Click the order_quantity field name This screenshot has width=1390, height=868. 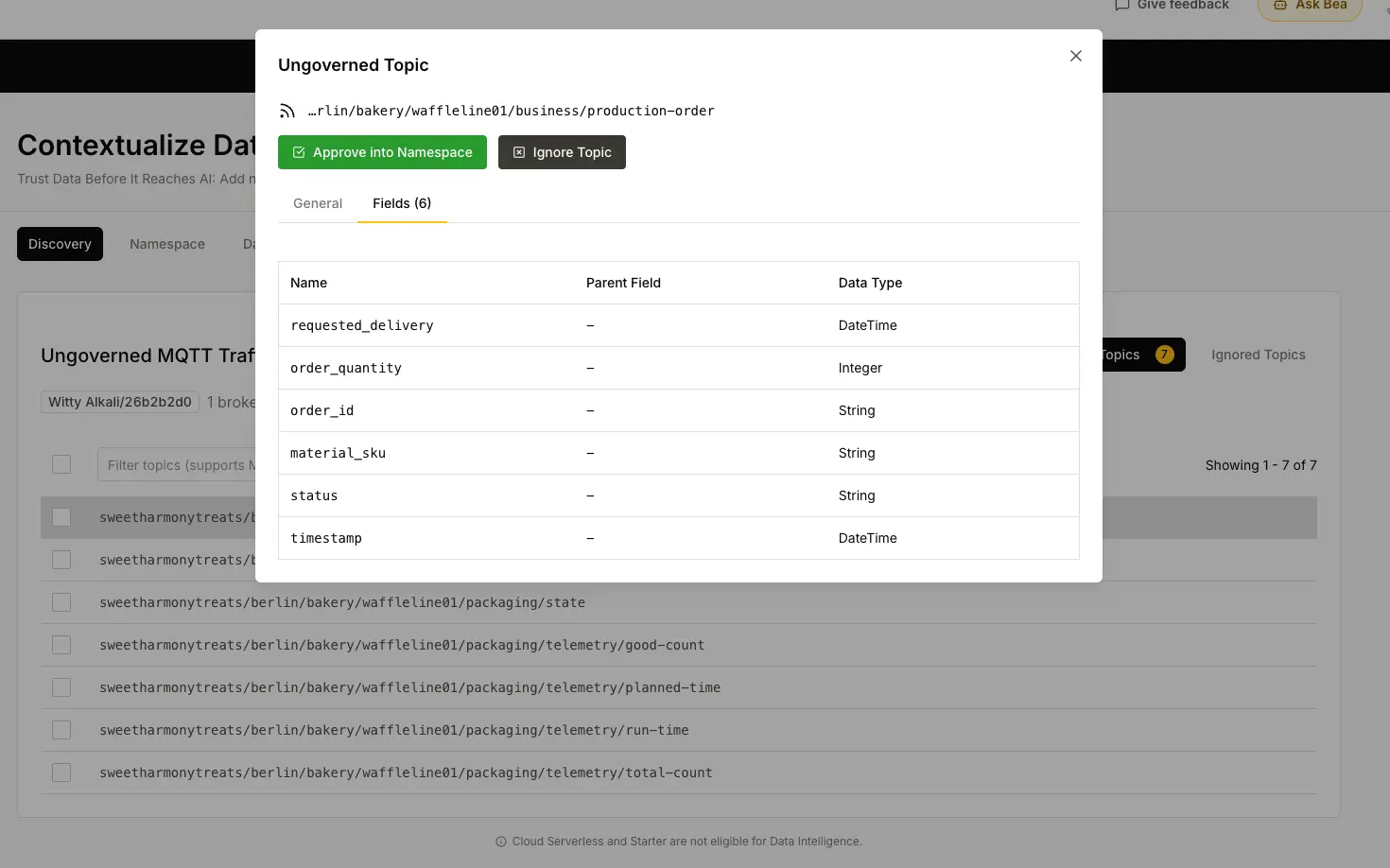tap(346, 368)
